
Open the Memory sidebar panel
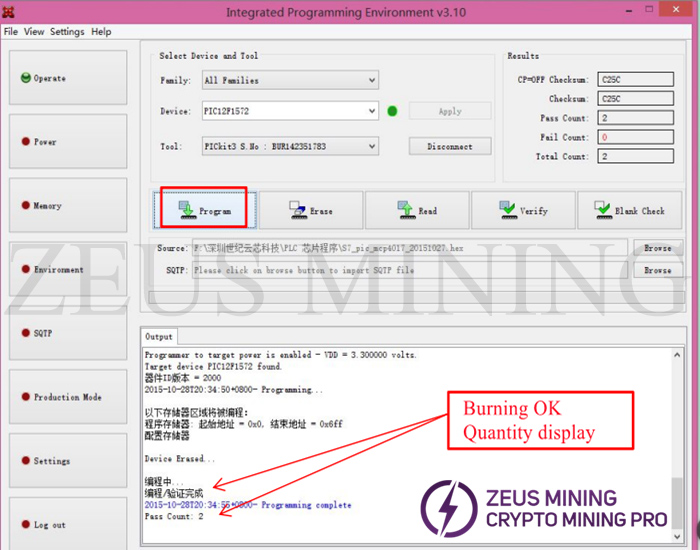point(67,206)
